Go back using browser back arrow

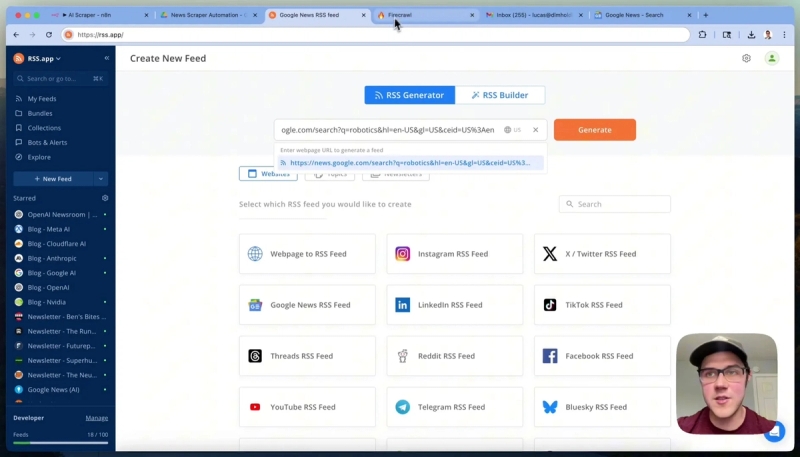[x=16, y=35]
